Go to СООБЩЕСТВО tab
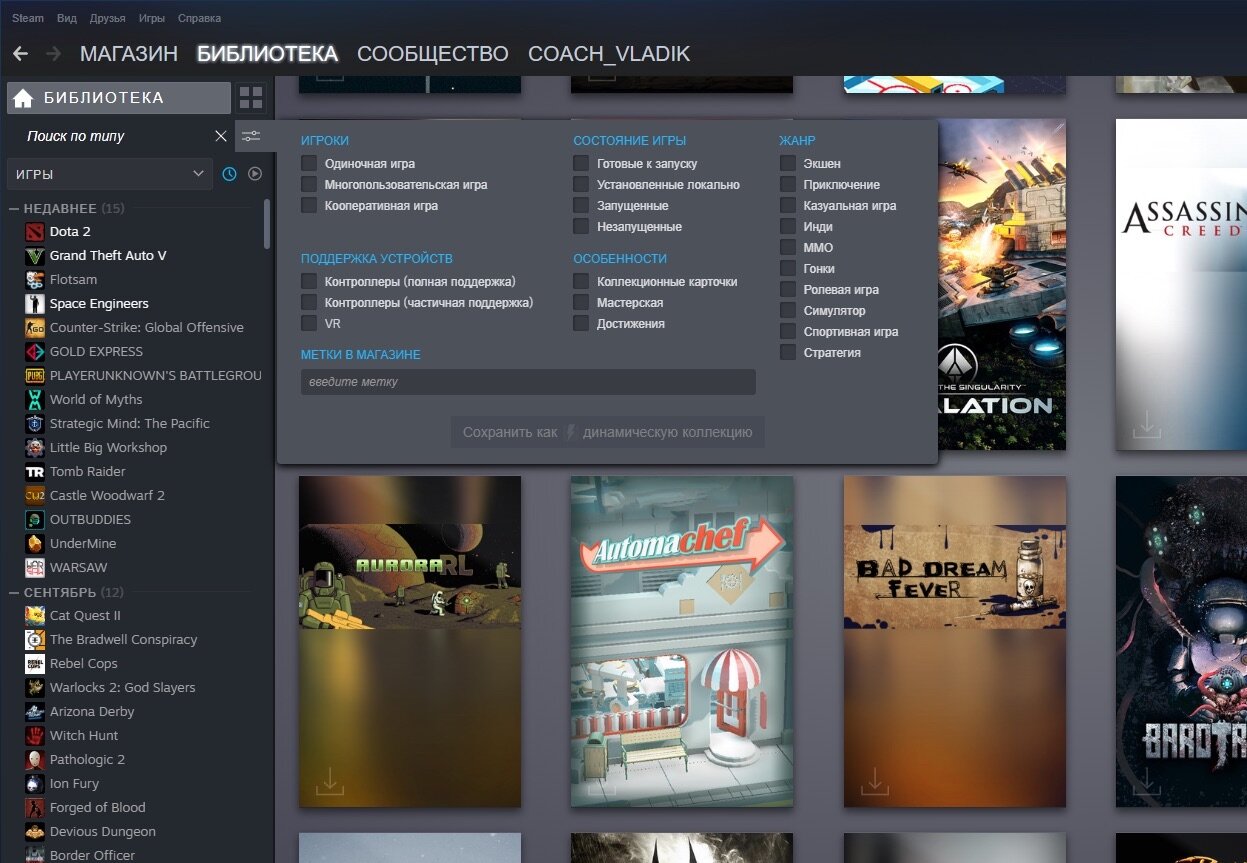Viewport: 1247px width, 863px height. click(433, 54)
